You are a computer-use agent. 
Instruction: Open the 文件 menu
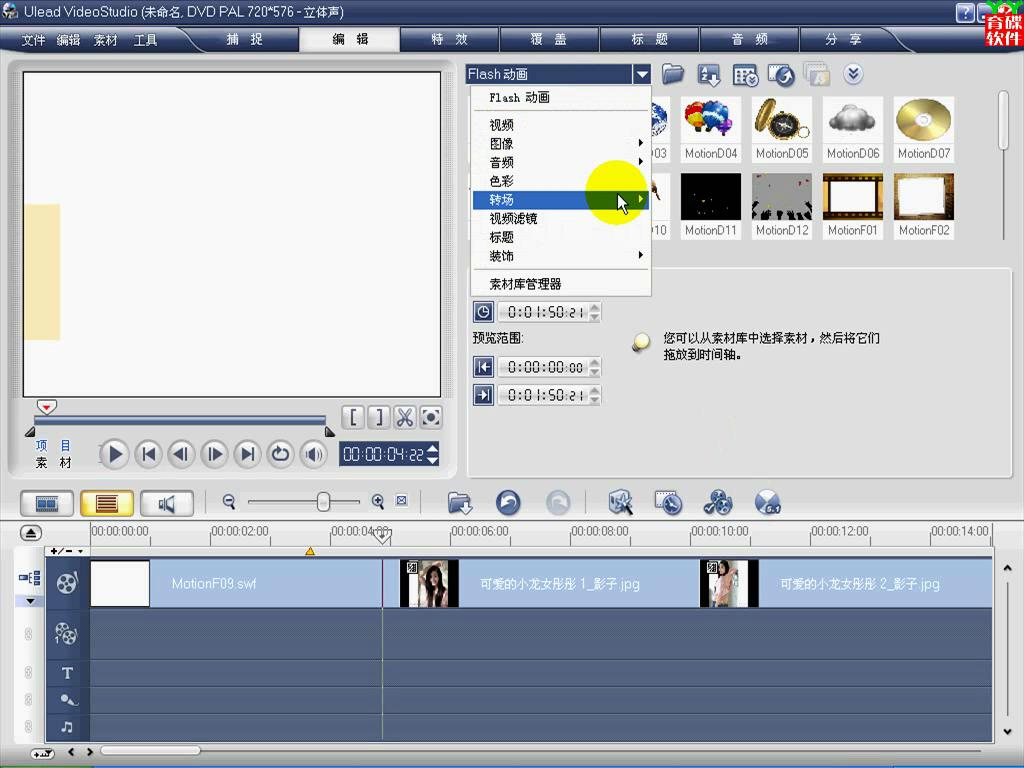(x=33, y=40)
